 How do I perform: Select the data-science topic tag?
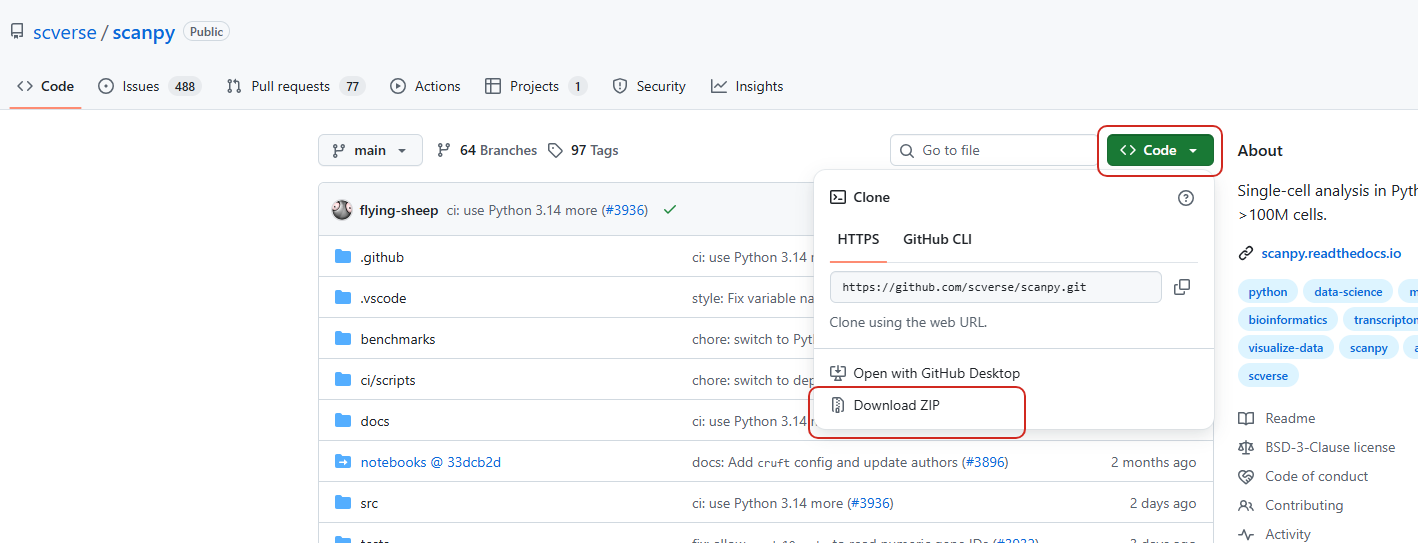(x=1348, y=292)
